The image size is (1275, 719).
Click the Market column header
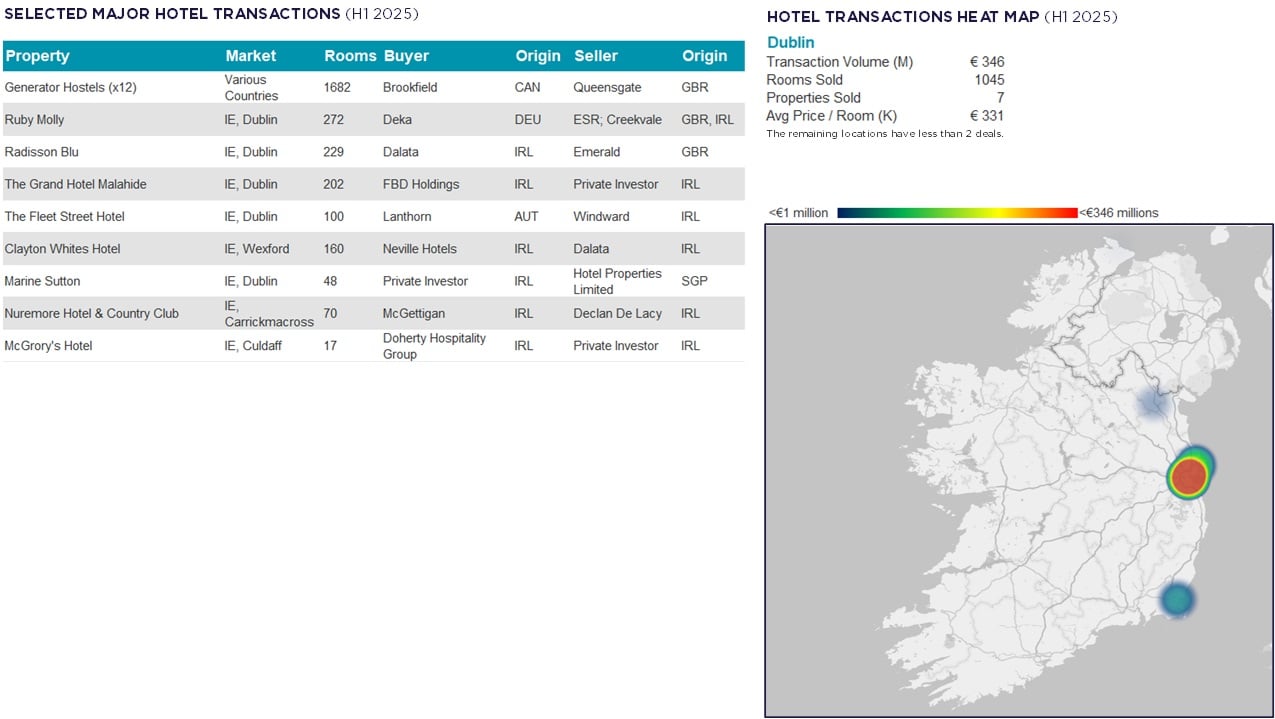pyautogui.click(x=250, y=56)
